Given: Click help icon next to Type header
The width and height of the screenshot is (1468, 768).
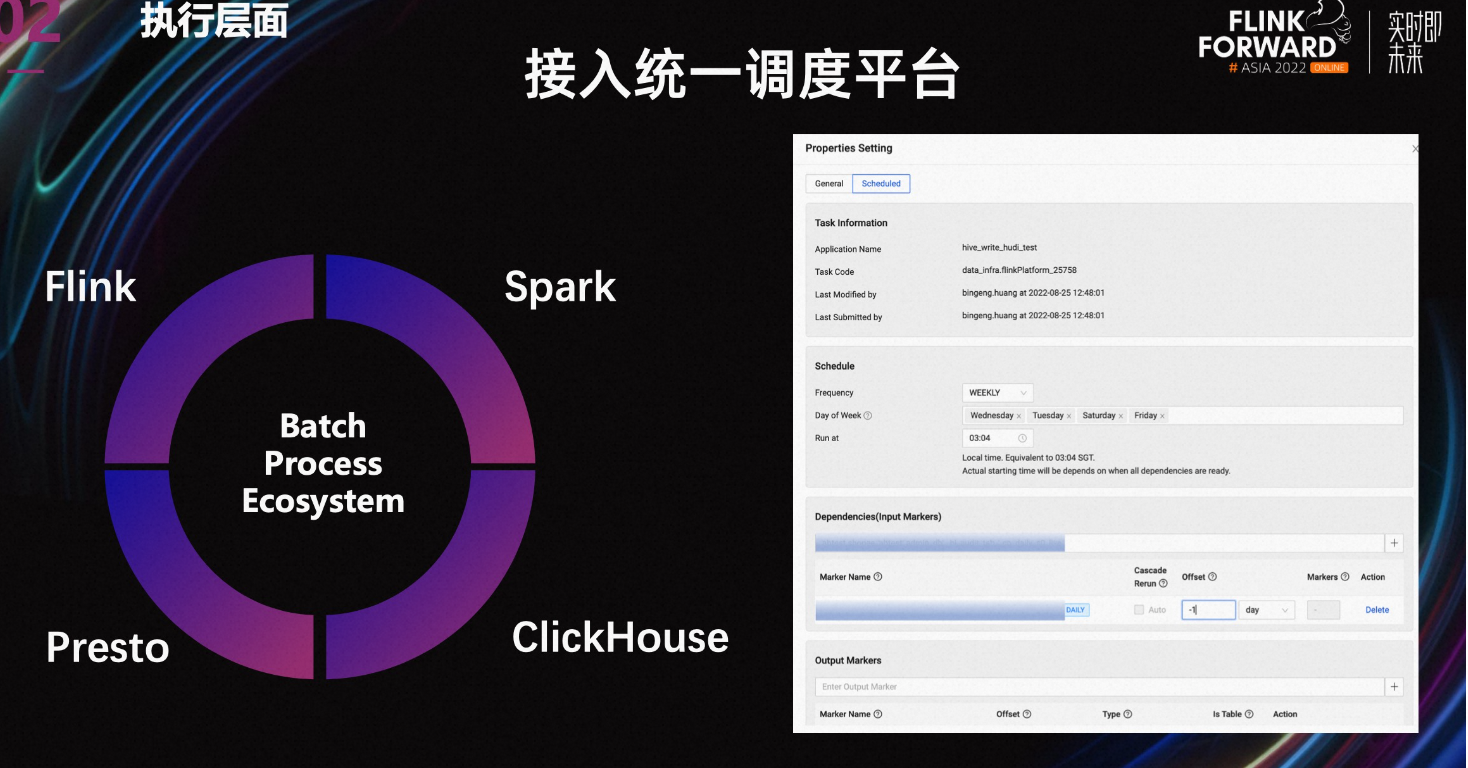Looking at the screenshot, I should click(x=1128, y=714).
